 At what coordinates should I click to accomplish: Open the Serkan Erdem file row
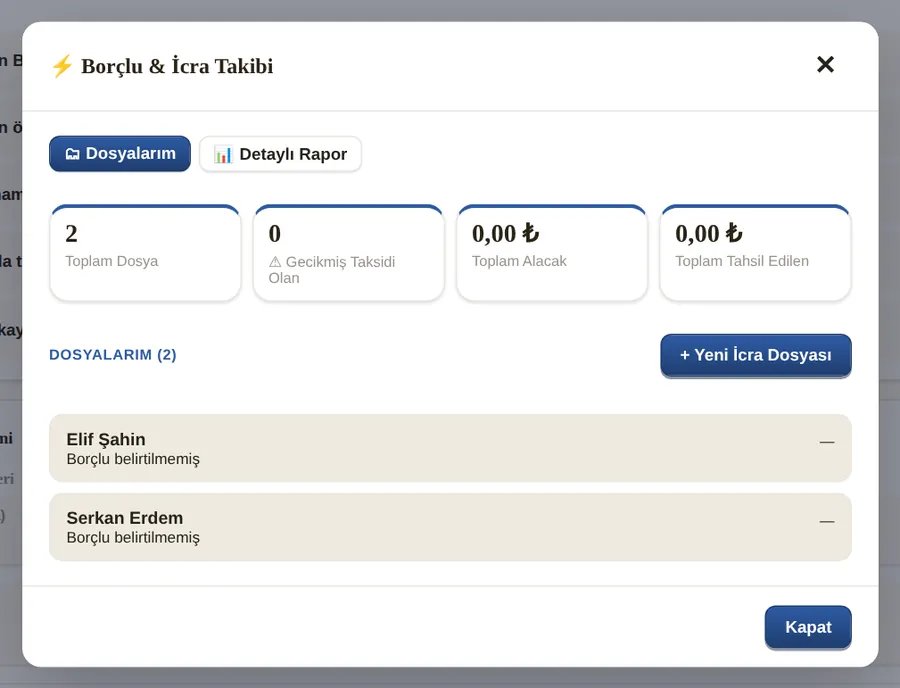tap(450, 527)
